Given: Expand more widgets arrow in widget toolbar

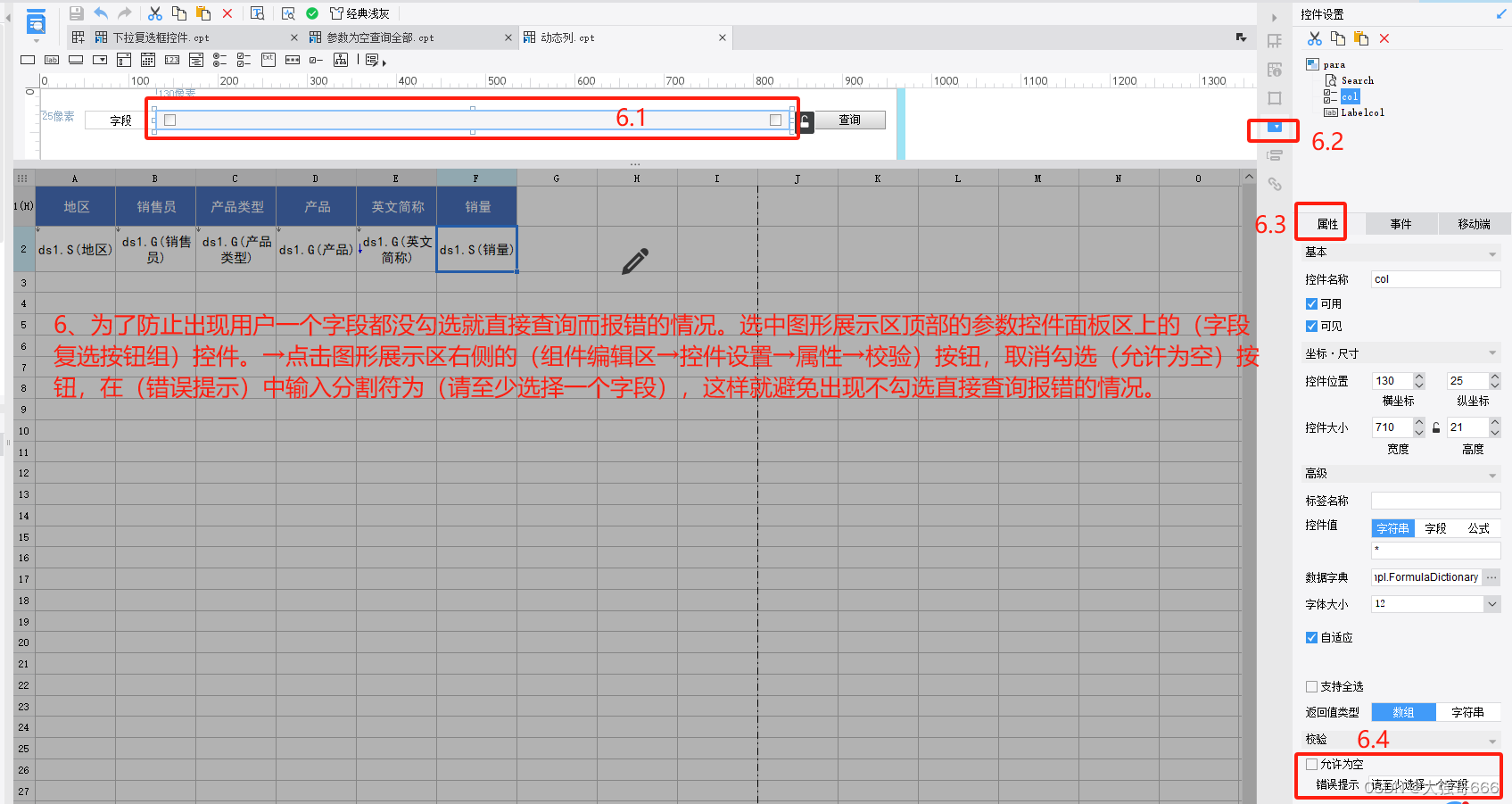Looking at the screenshot, I should (384, 62).
